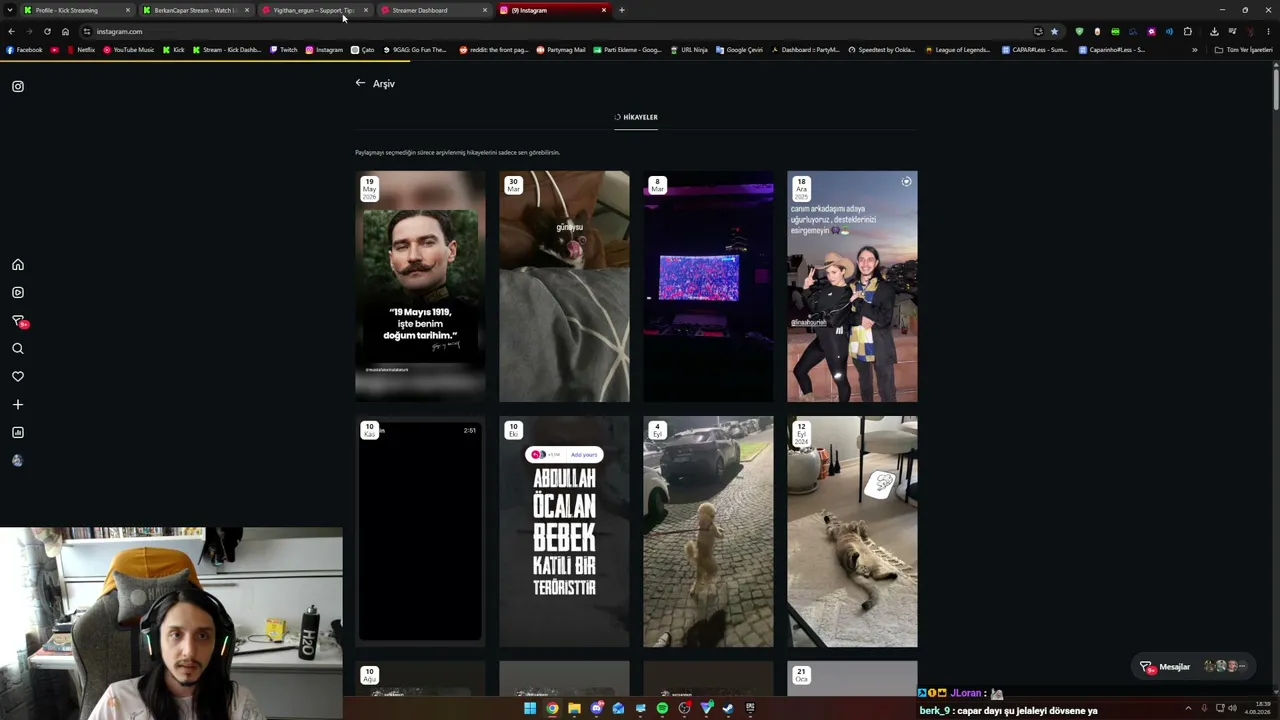The width and height of the screenshot is (1280, 720).
Task: Open Chrome extensions puzzle icon
Action: pos(1188,32)
